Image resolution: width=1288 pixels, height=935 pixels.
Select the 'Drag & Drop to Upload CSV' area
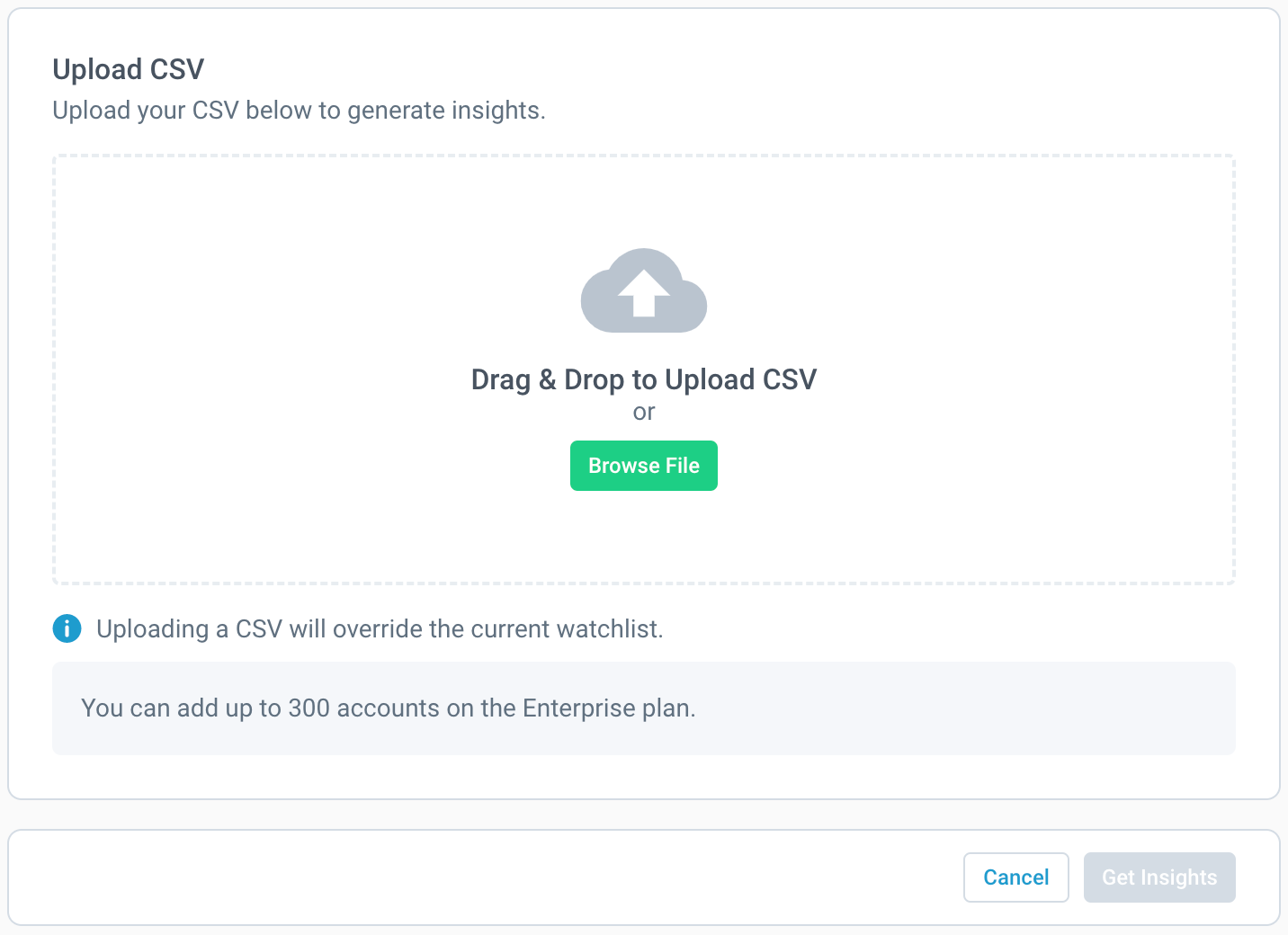643,378
